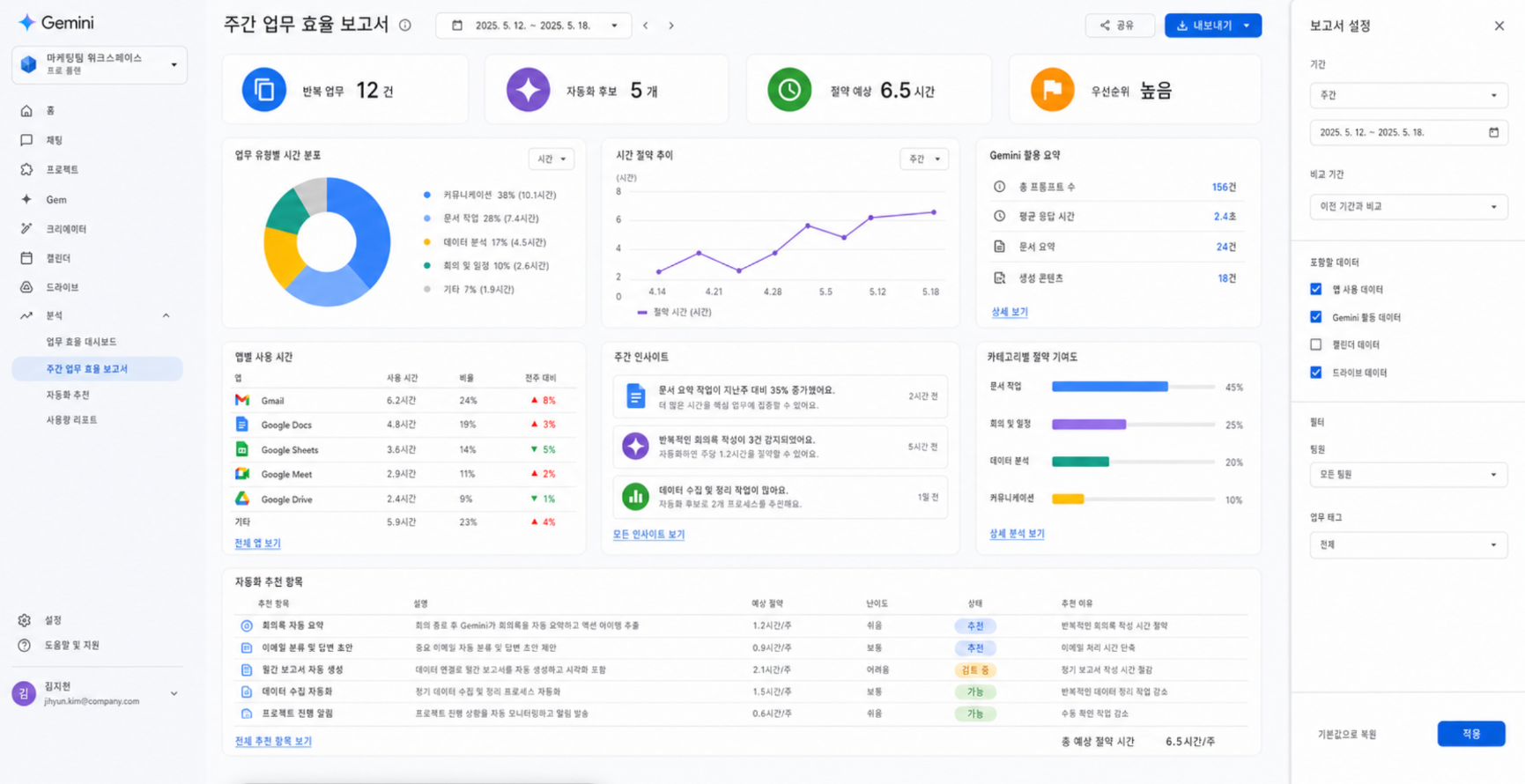Click the info icon next to report title
The image size is (1525, 784).
coord(405,26)
